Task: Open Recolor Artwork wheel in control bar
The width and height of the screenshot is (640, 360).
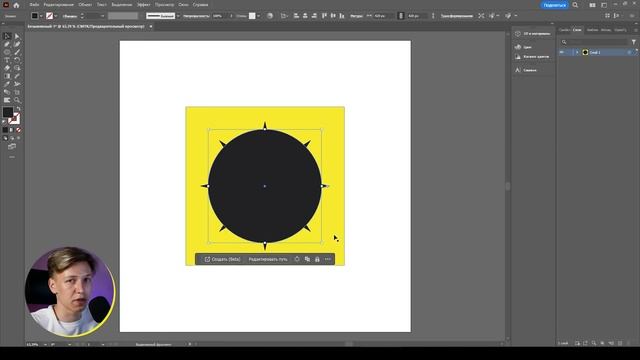Action: tap(270, 16)
